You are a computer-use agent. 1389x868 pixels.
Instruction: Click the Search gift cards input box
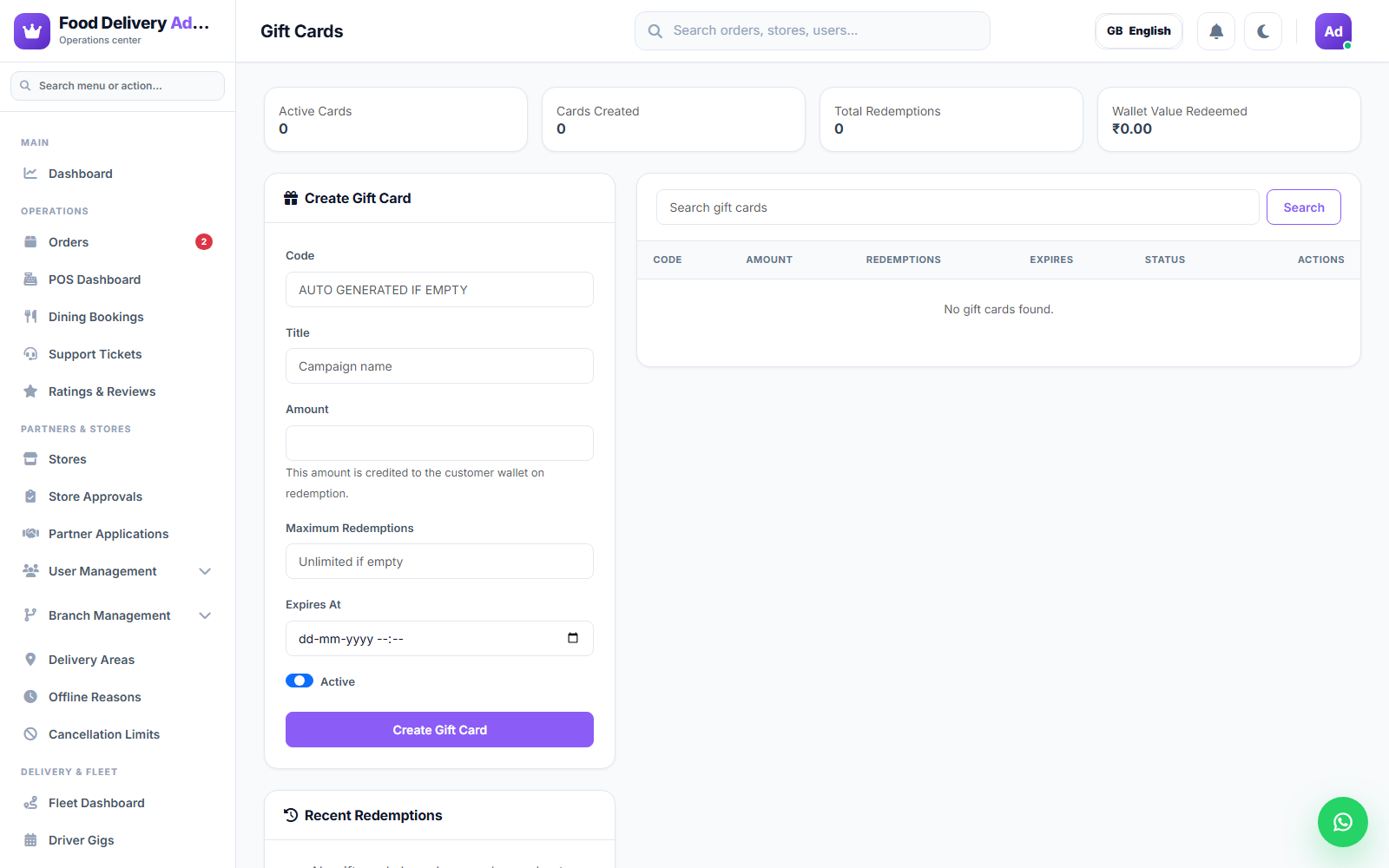coord(958,207)
